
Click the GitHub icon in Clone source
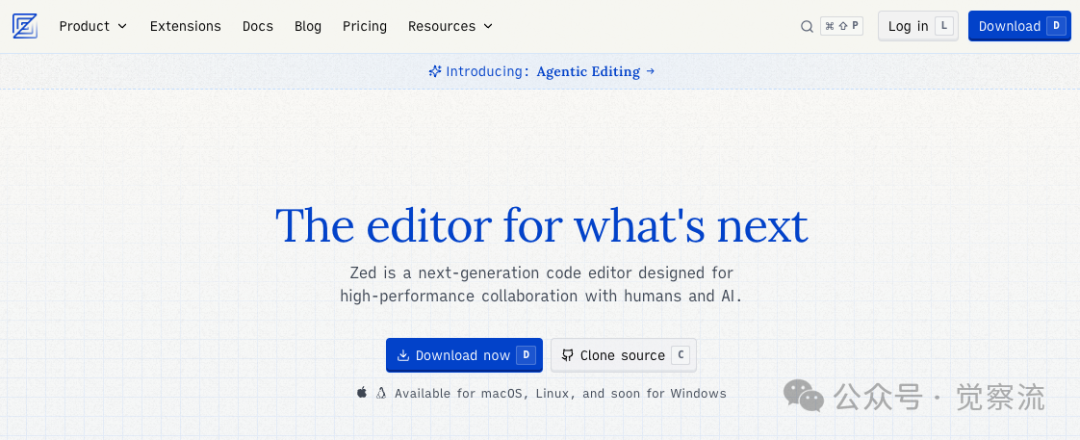pos(568,355)
